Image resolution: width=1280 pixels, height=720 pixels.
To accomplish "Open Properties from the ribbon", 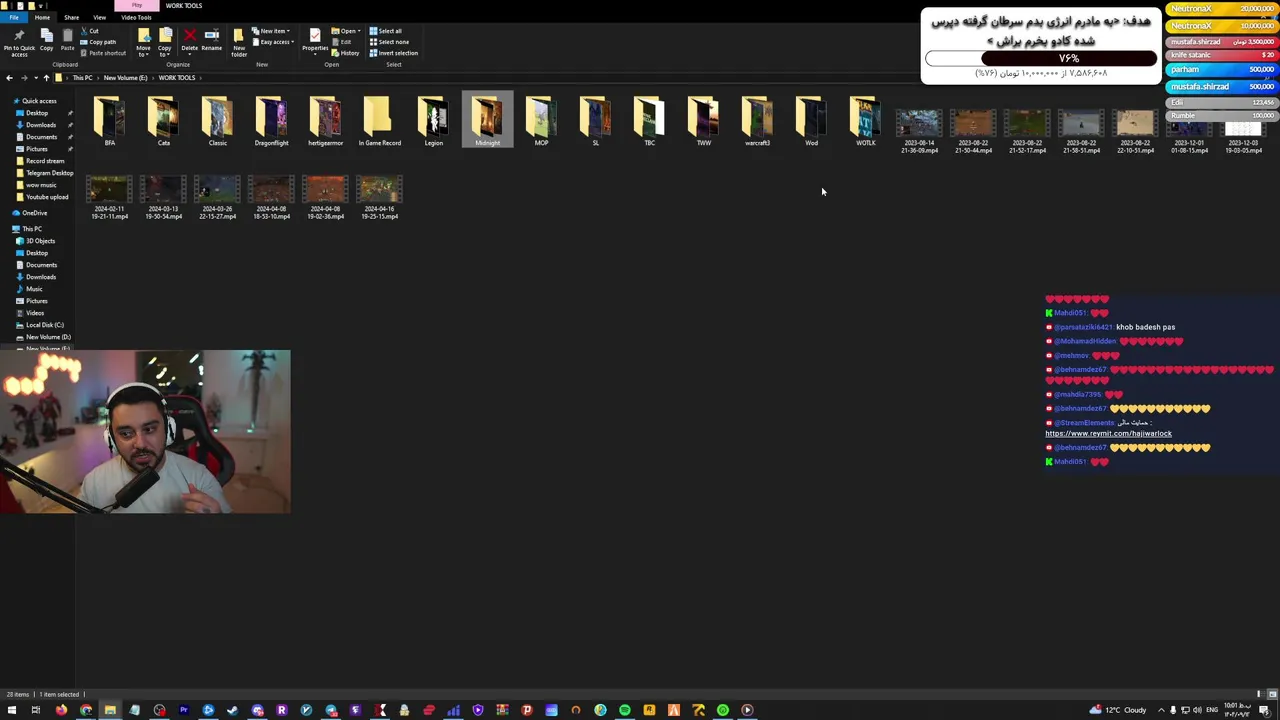I will pyautogui.click(x=315, y=41).
